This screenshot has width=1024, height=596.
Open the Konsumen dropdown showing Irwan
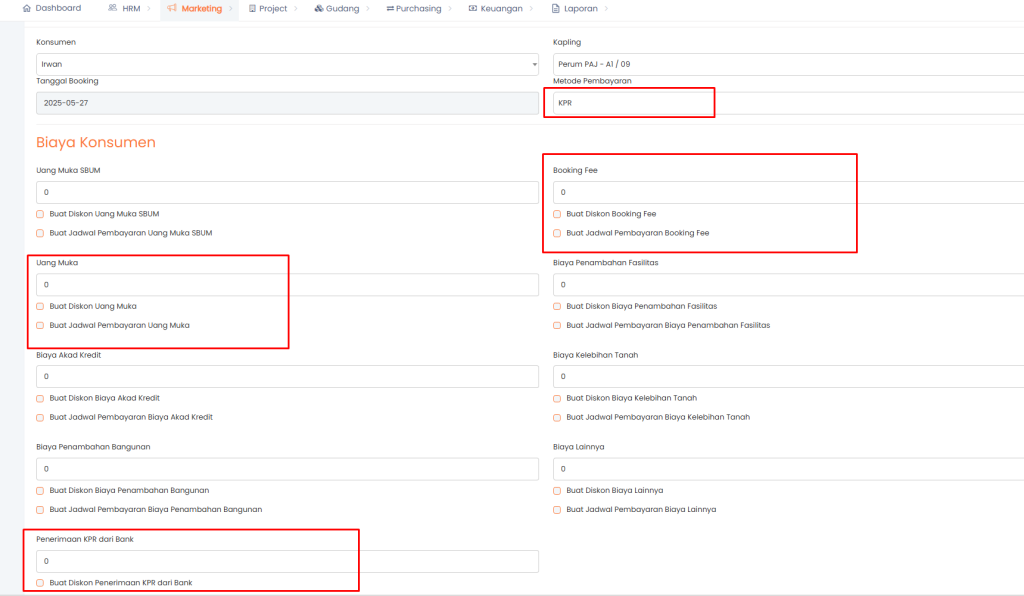pyautogui.click(x=287, y=64)
